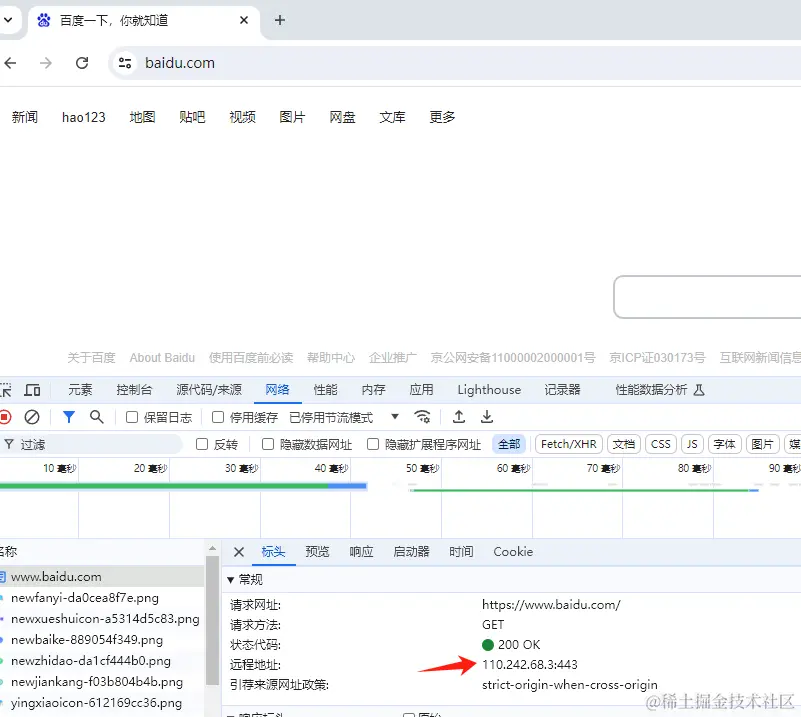The height and width of the screenshot is (717, 801).
Task: Filter requests by JS
Action: pyautogui.click(x=692, y=444)
